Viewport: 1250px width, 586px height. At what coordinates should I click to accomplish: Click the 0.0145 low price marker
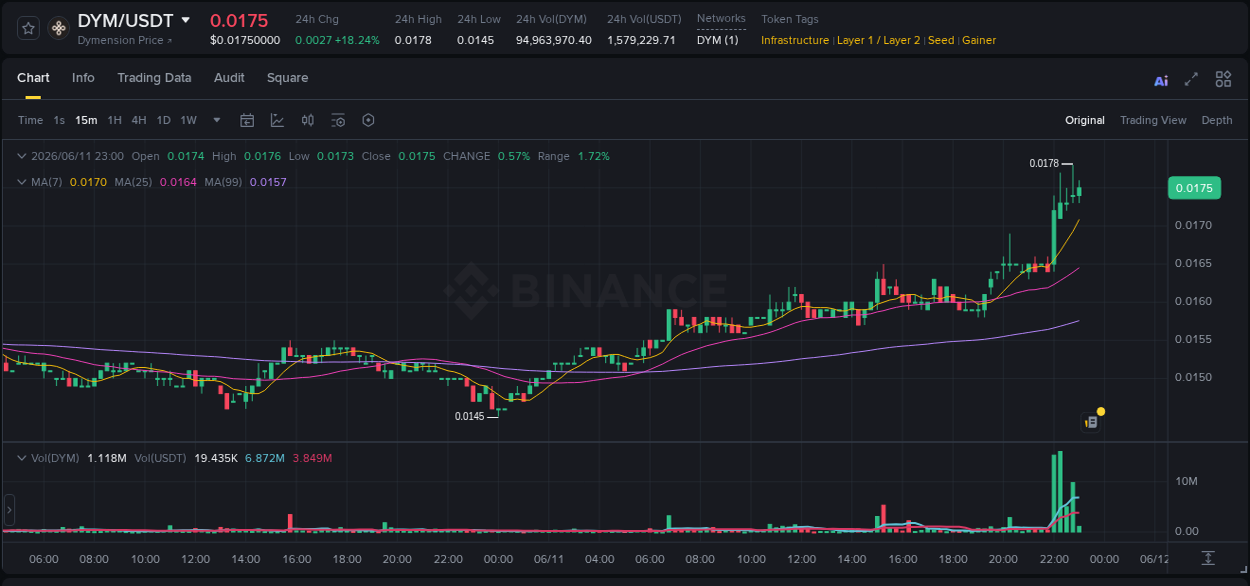[x=470, y=416]
